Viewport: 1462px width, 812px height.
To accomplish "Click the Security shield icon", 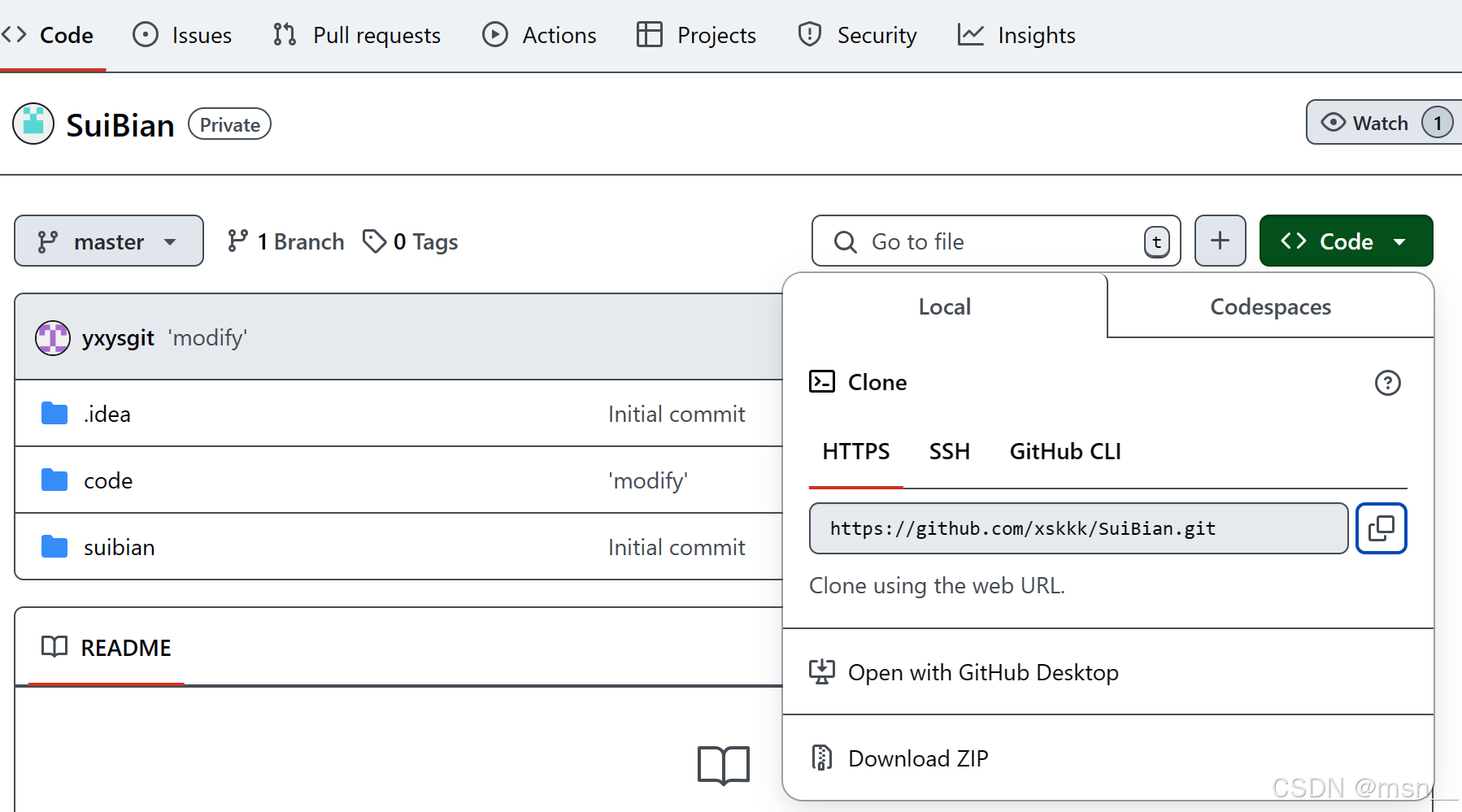I will [809, 35].
